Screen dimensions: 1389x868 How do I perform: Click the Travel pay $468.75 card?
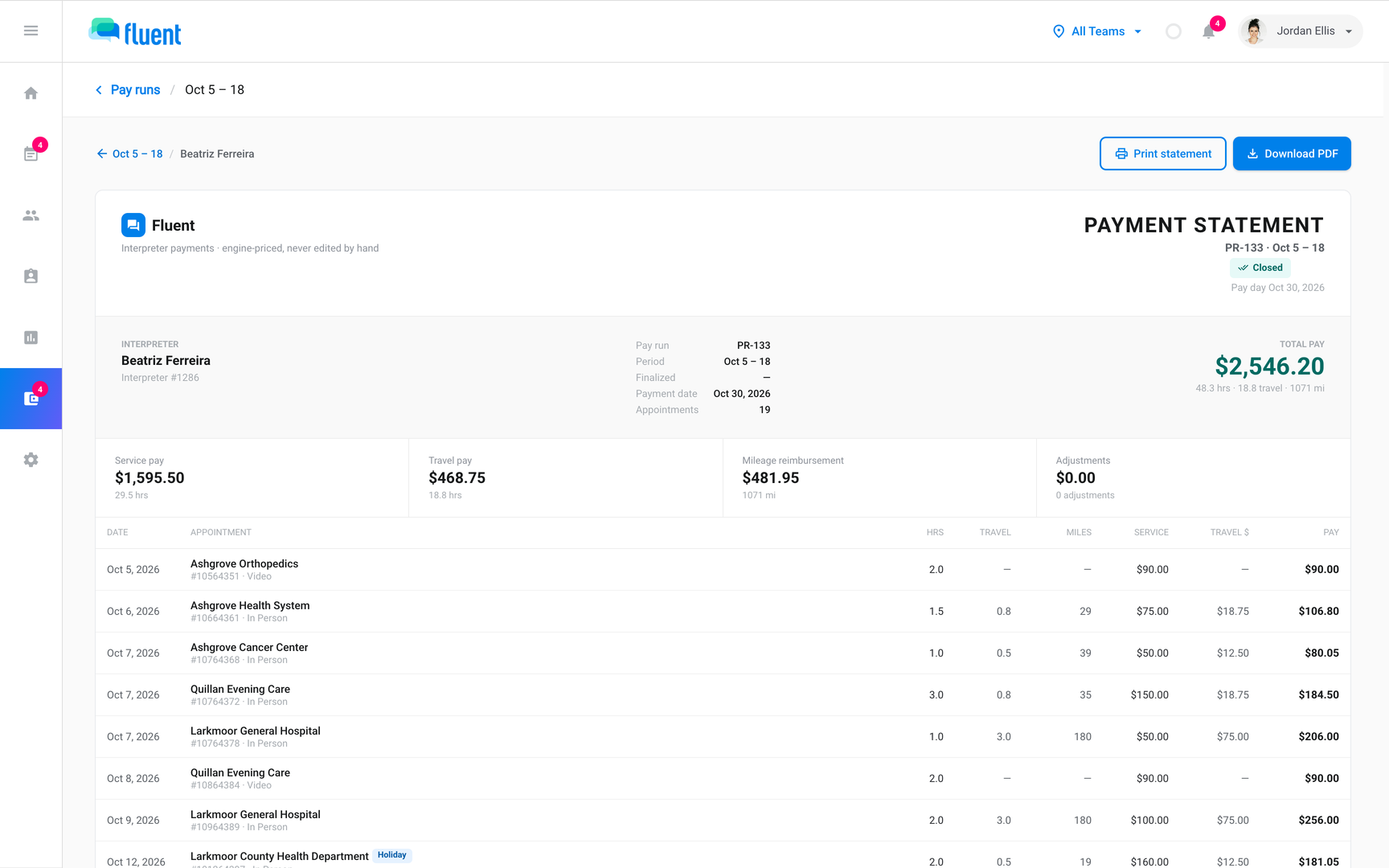point(566,477)
